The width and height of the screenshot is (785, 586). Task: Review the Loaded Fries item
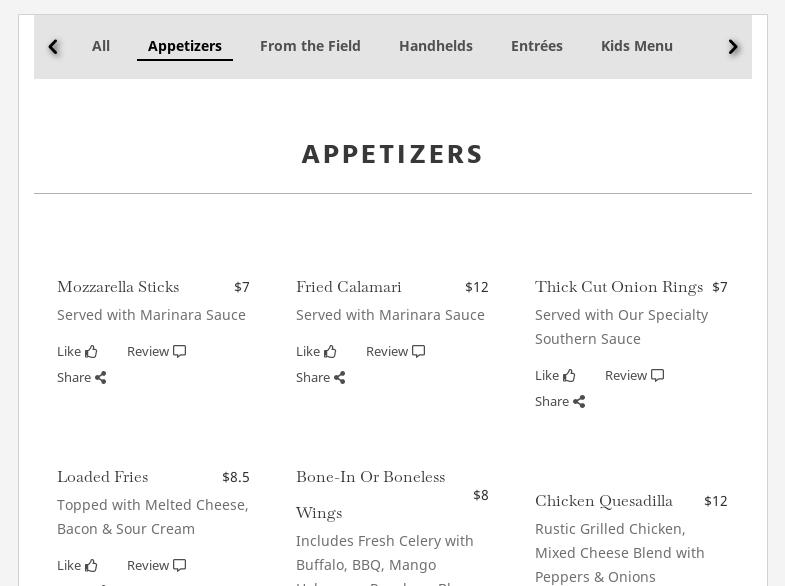(156, 565)
